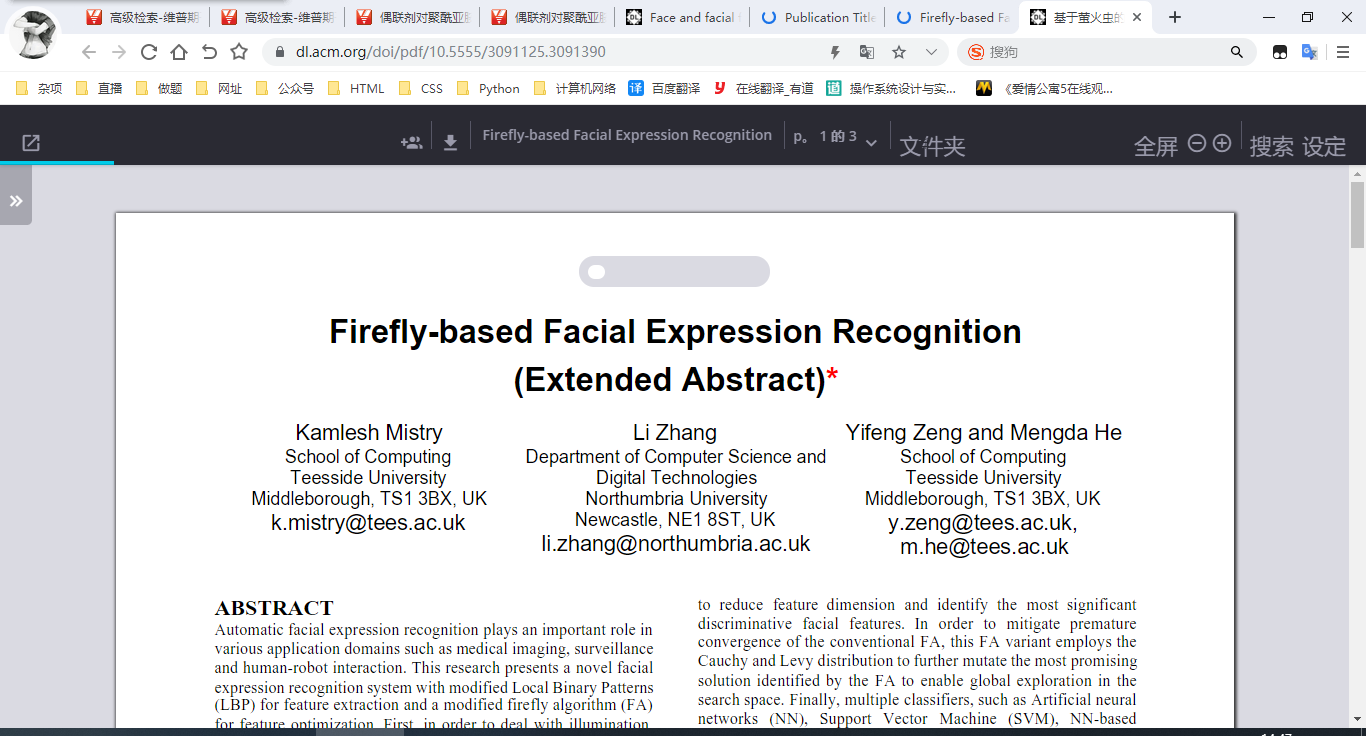The image size is (1366, 736).
Task: Zoom in with the plus circle icon
Action: 1221,143
